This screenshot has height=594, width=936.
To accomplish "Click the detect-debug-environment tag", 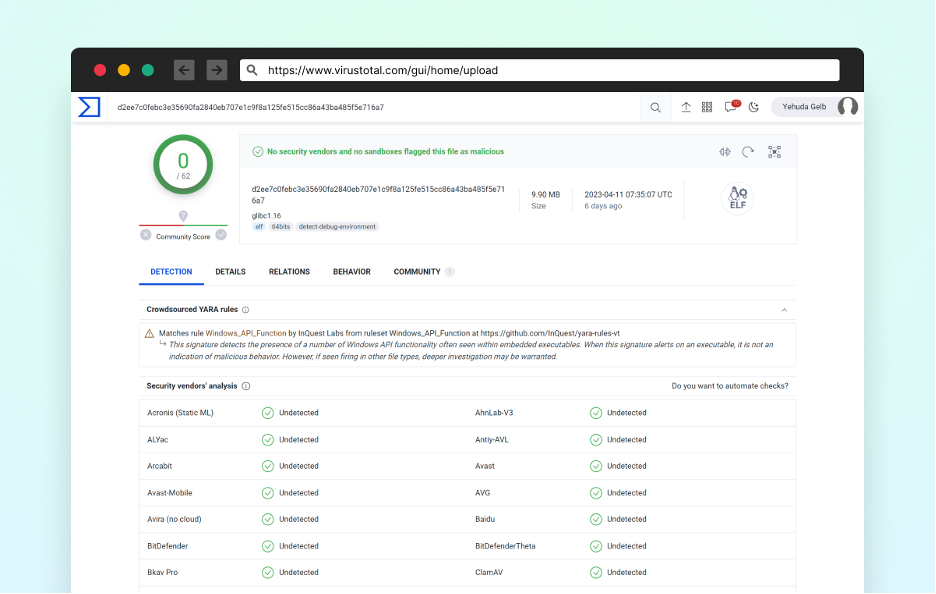I will point(337,227).
